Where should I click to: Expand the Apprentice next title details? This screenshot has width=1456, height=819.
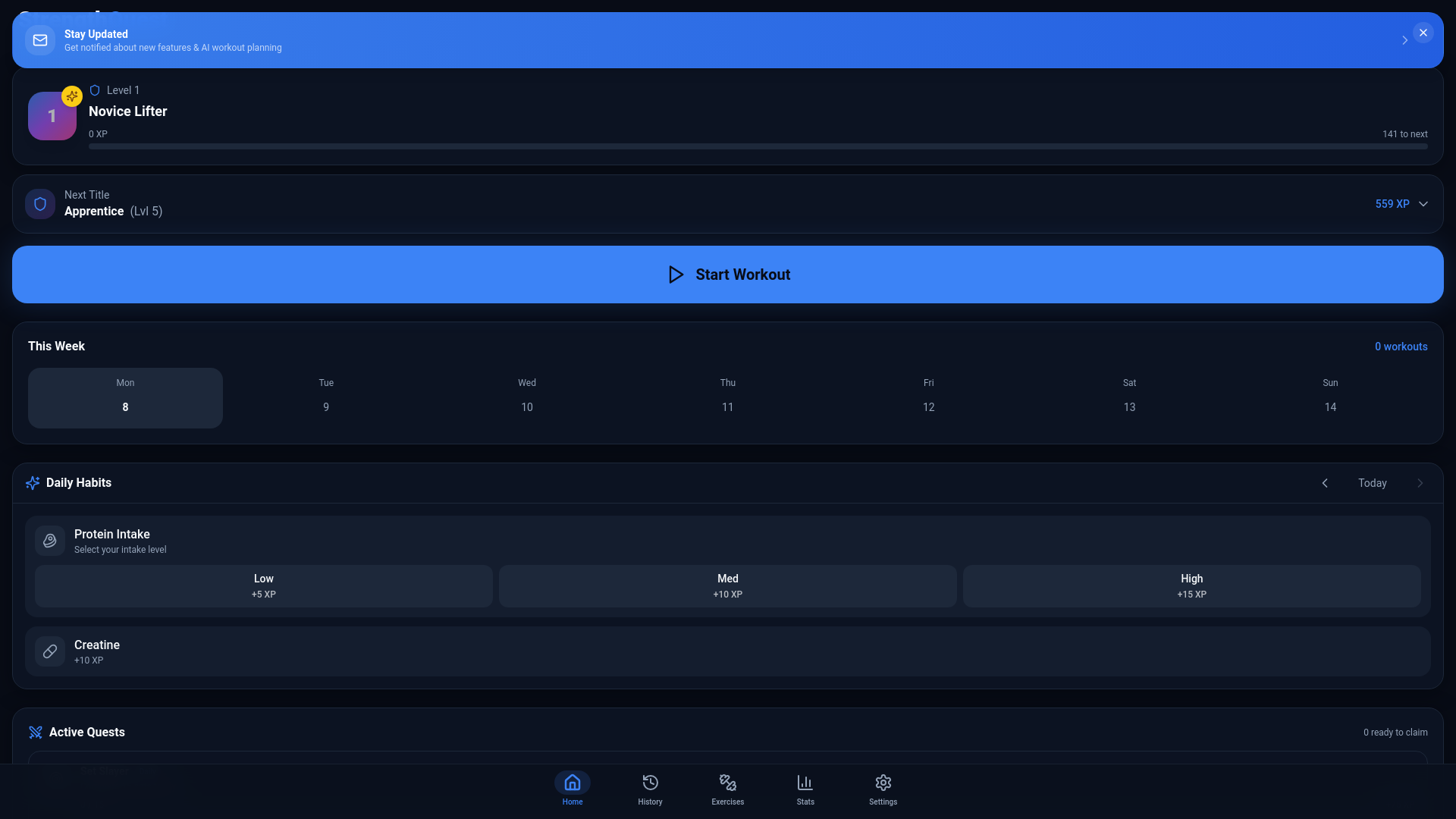tap(1423, 204)
